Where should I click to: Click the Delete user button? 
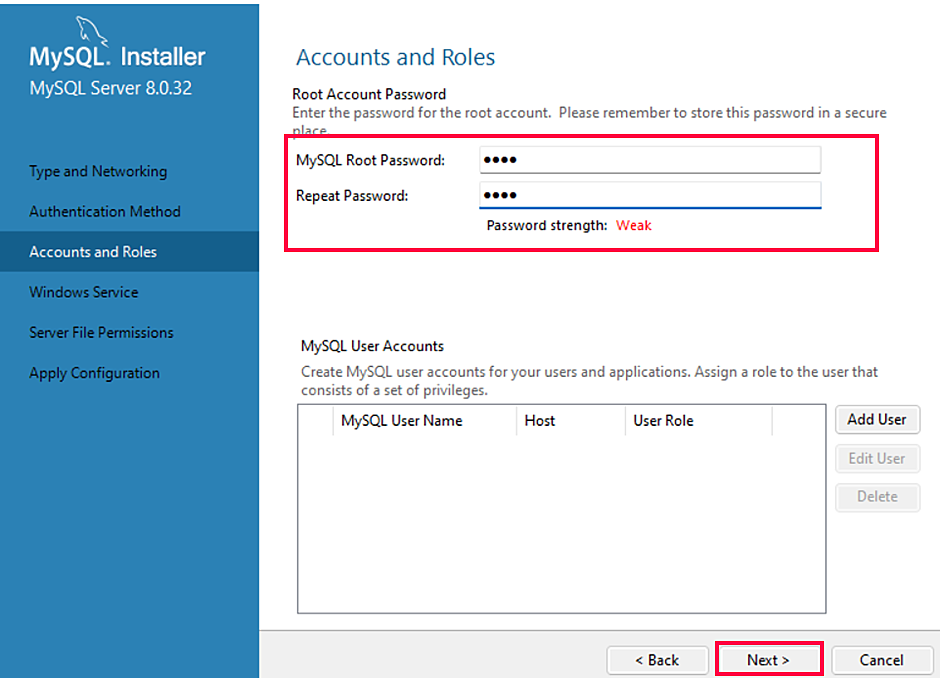point(877,497)
